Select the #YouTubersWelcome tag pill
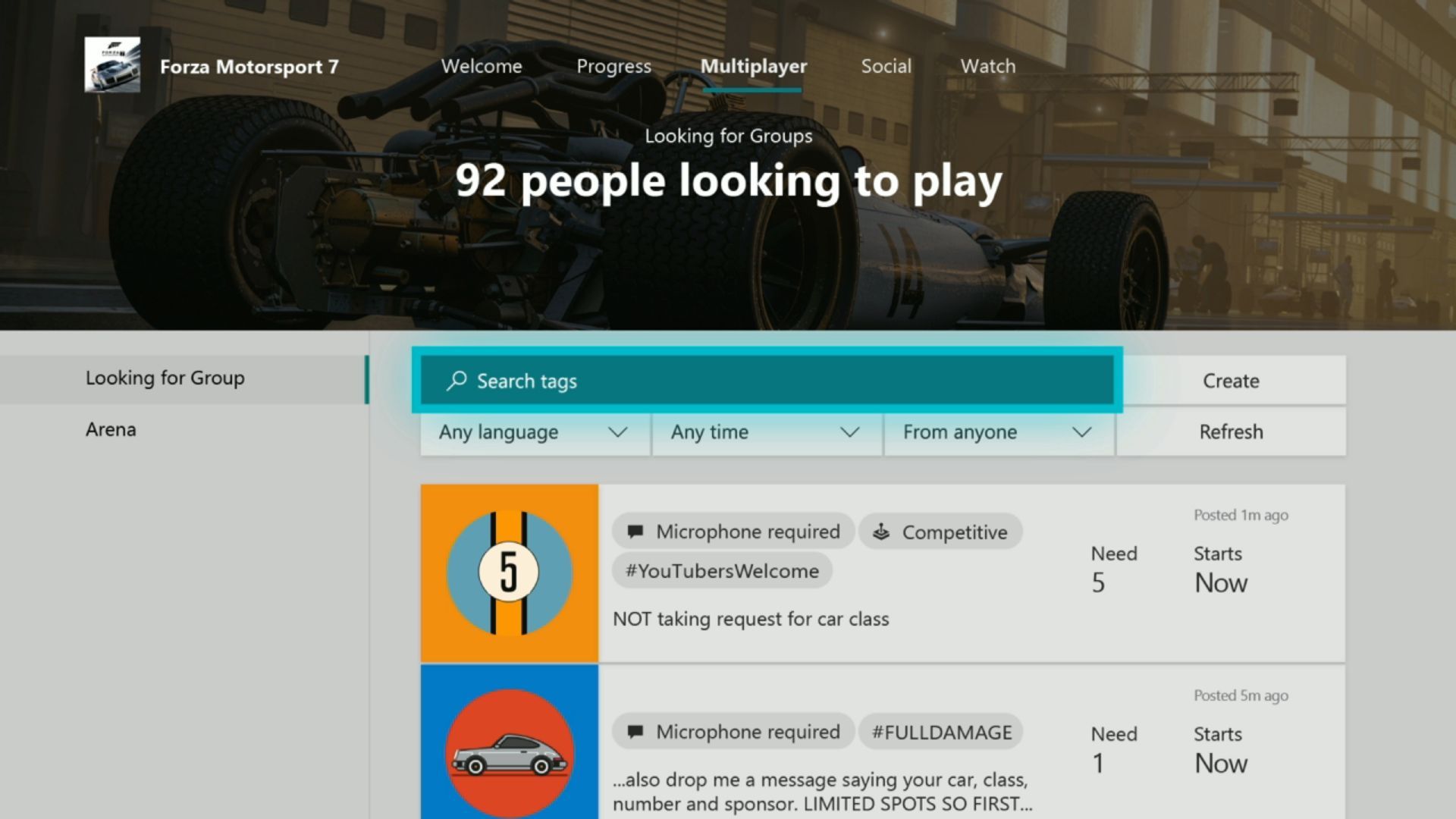1456x819 pixels. pos(722,570)
